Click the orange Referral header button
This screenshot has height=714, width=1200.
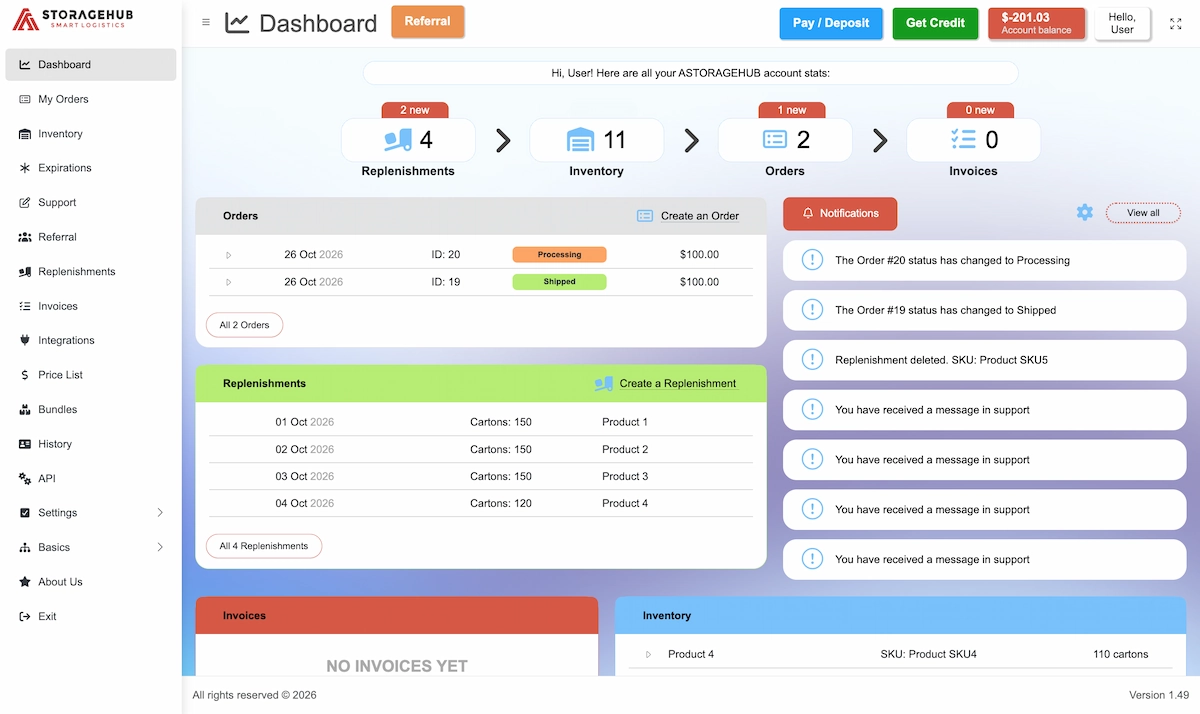(x=428, y=21)
